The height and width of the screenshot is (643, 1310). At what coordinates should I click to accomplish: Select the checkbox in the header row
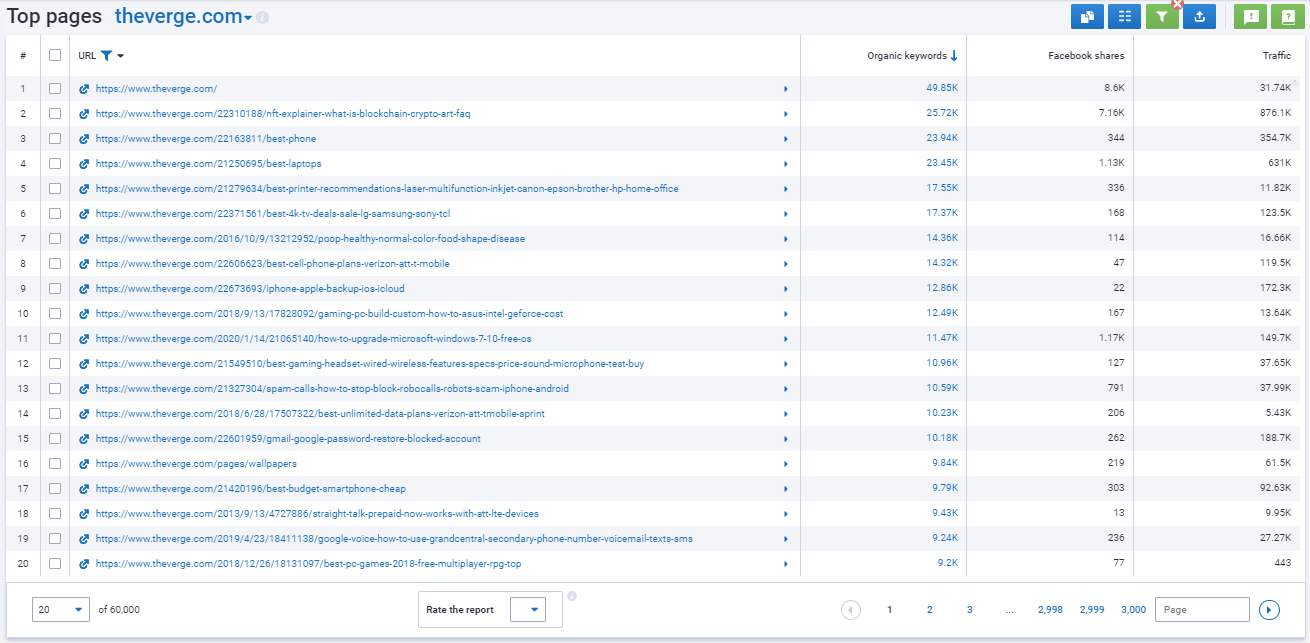tap(56, 56)
